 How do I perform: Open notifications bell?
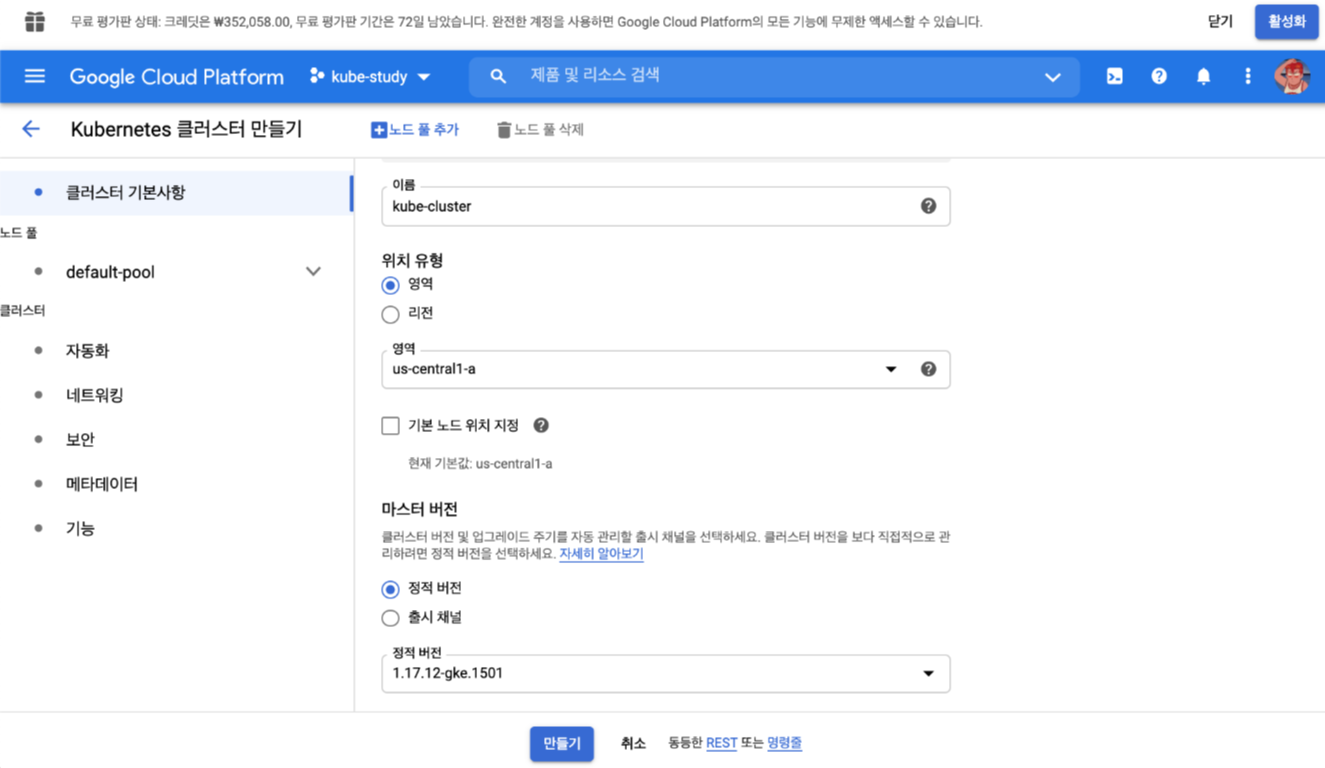click(1203, 76)
